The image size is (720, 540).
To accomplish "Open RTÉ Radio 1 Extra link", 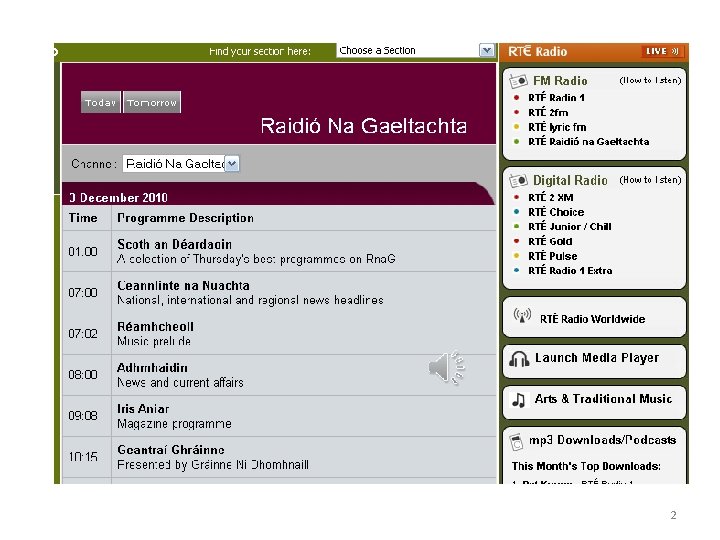I will point(570,270).
